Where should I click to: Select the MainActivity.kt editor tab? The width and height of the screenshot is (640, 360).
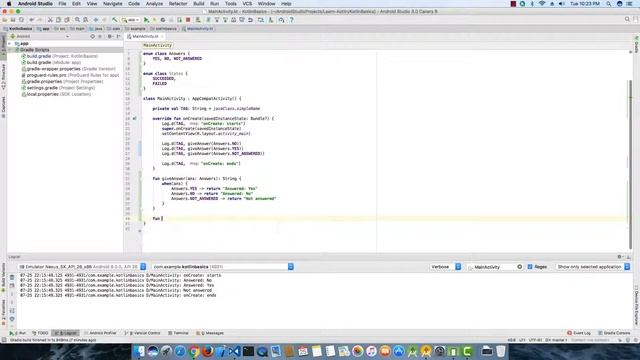[145, 36]
